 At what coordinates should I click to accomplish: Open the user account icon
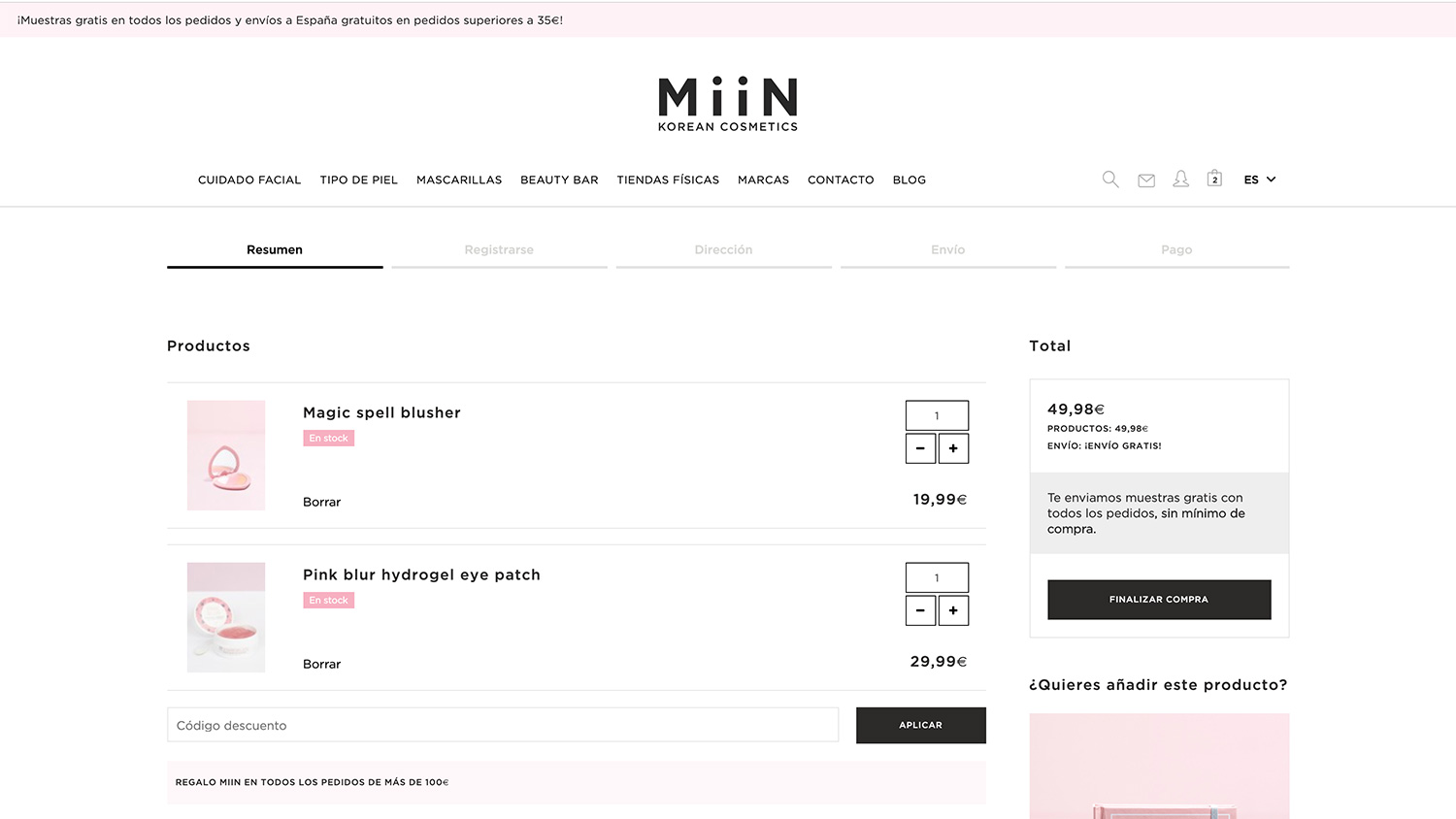click(1180, 180)
